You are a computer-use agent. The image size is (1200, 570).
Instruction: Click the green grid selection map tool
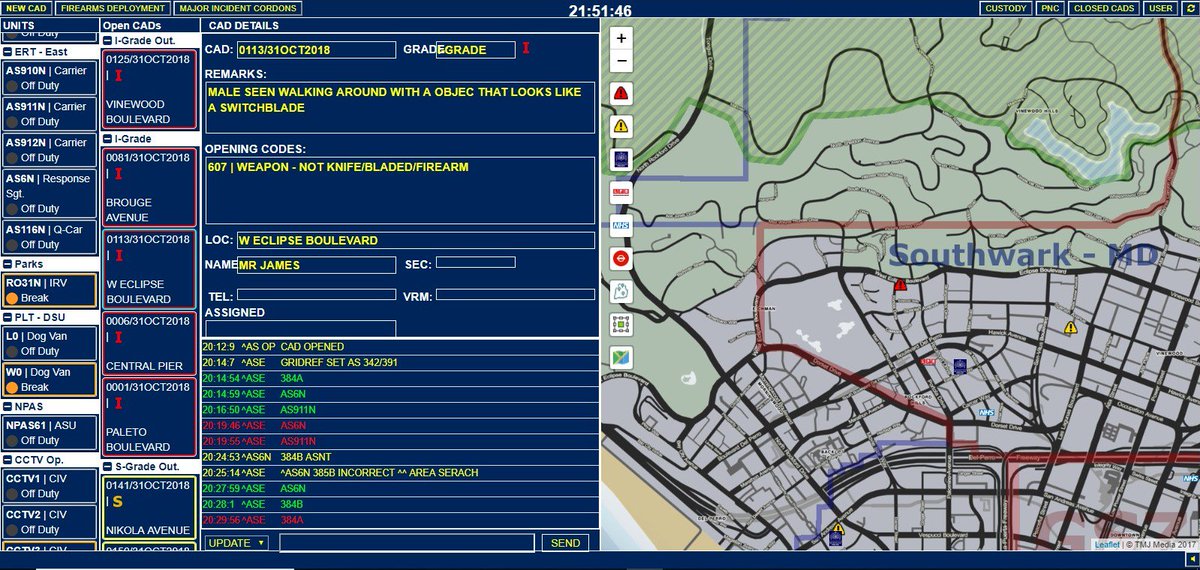tap(622, 324)
